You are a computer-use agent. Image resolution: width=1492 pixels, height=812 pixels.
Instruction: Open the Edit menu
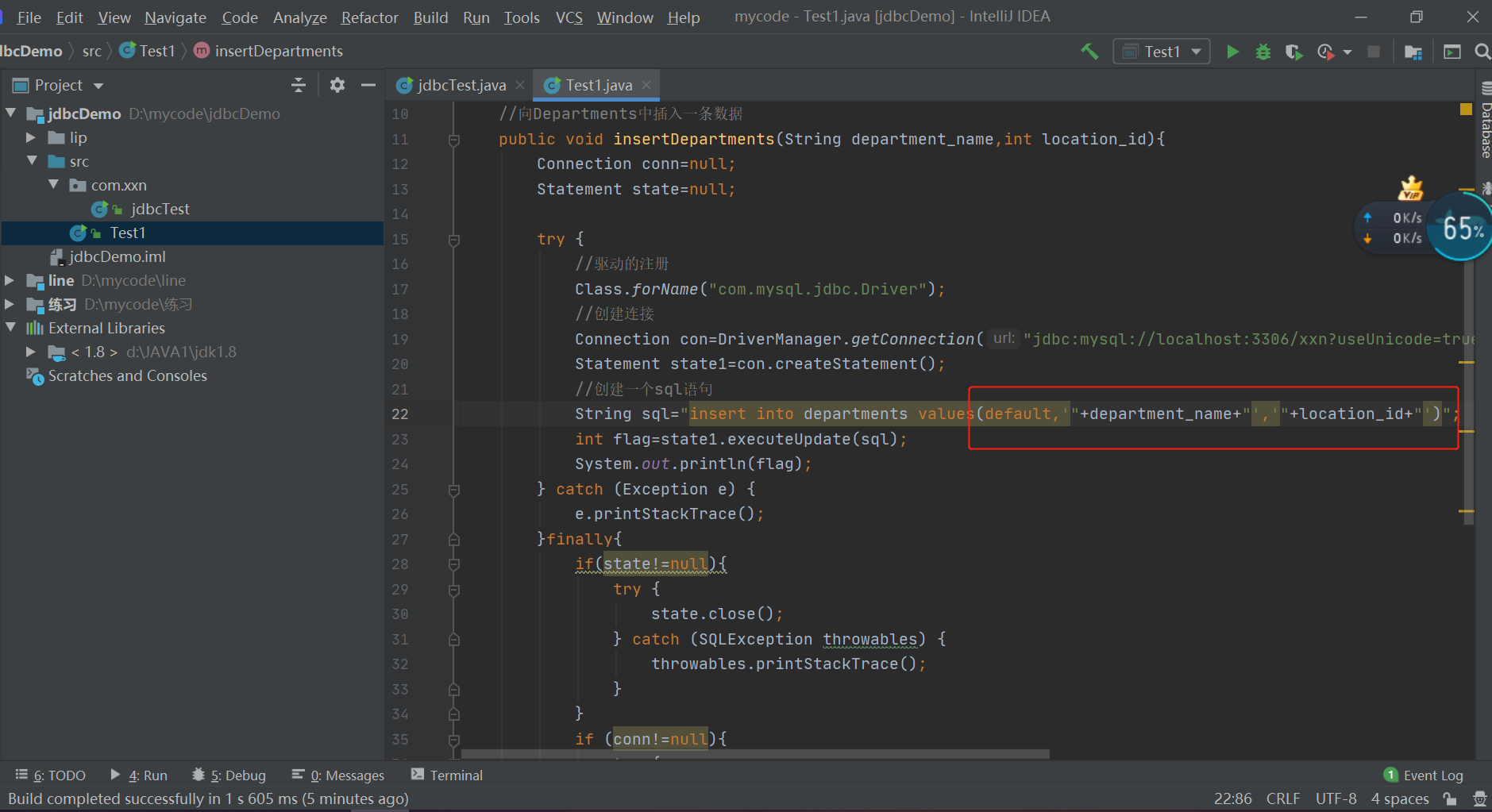(x=69, y=17)
